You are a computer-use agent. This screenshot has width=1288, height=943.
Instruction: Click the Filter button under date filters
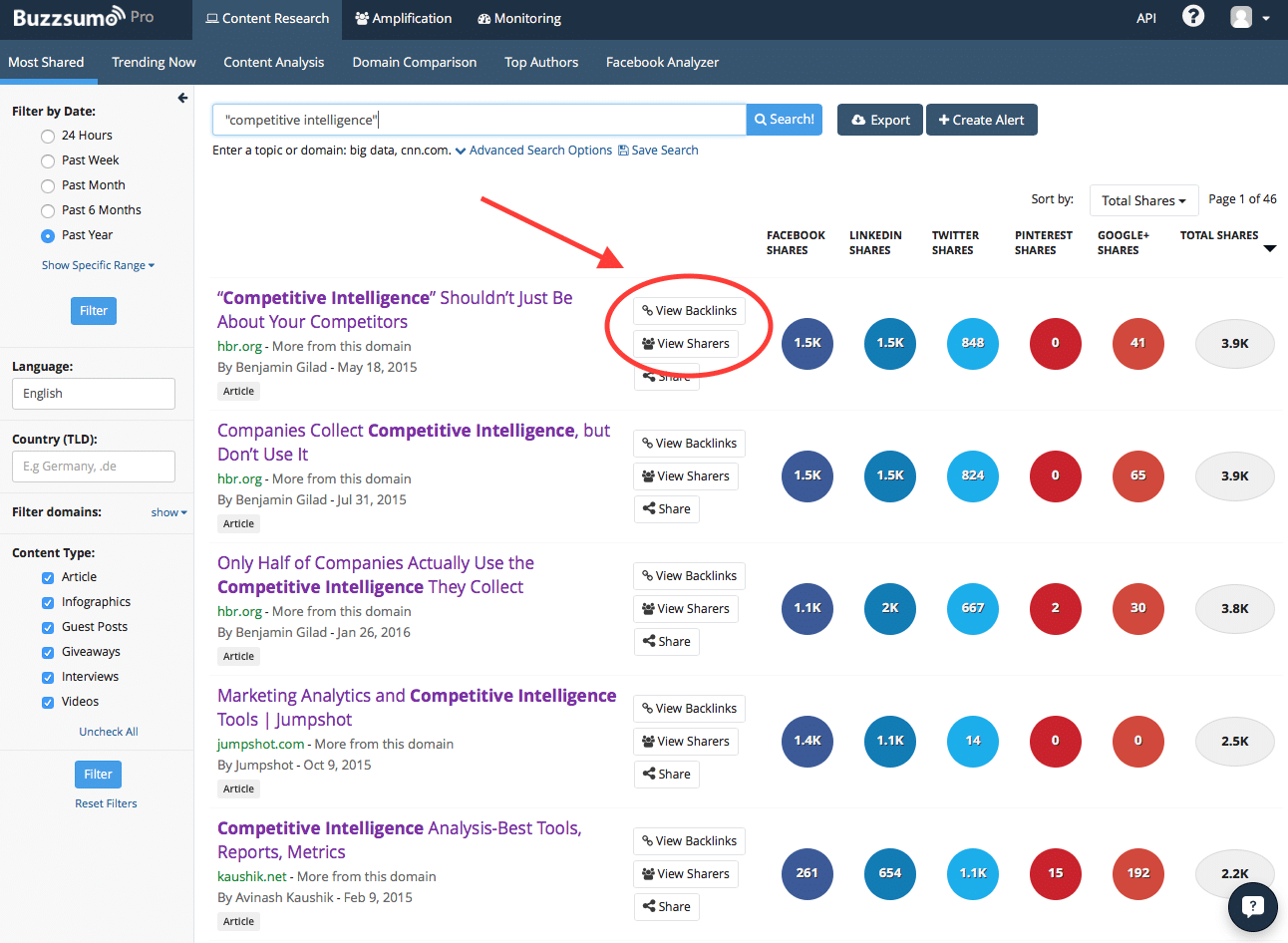coord(94,311)
